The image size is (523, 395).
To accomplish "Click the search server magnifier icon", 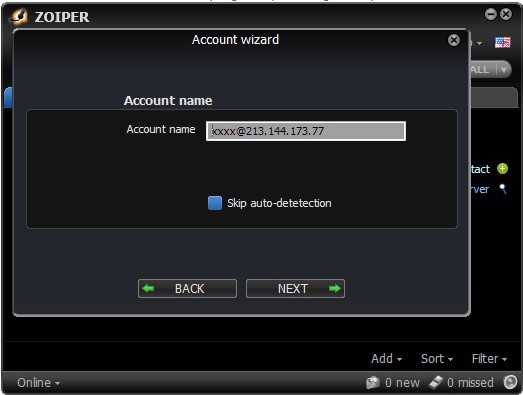I will (503, 189).
